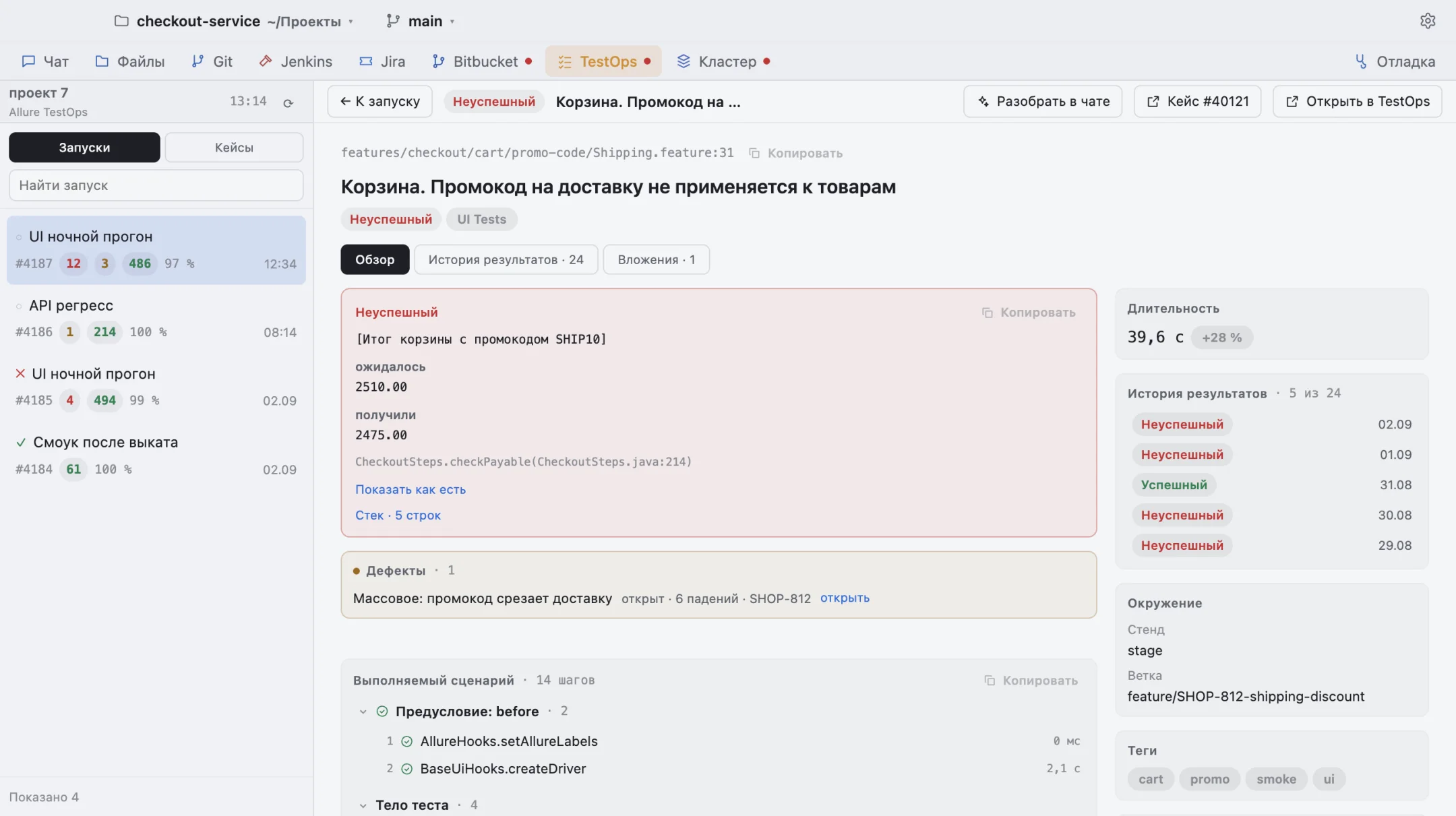This screenshot has height=816, width=1456.
Task: Open history result dated 29.08
Action: pyautogui.click(x=1271, y=546)
